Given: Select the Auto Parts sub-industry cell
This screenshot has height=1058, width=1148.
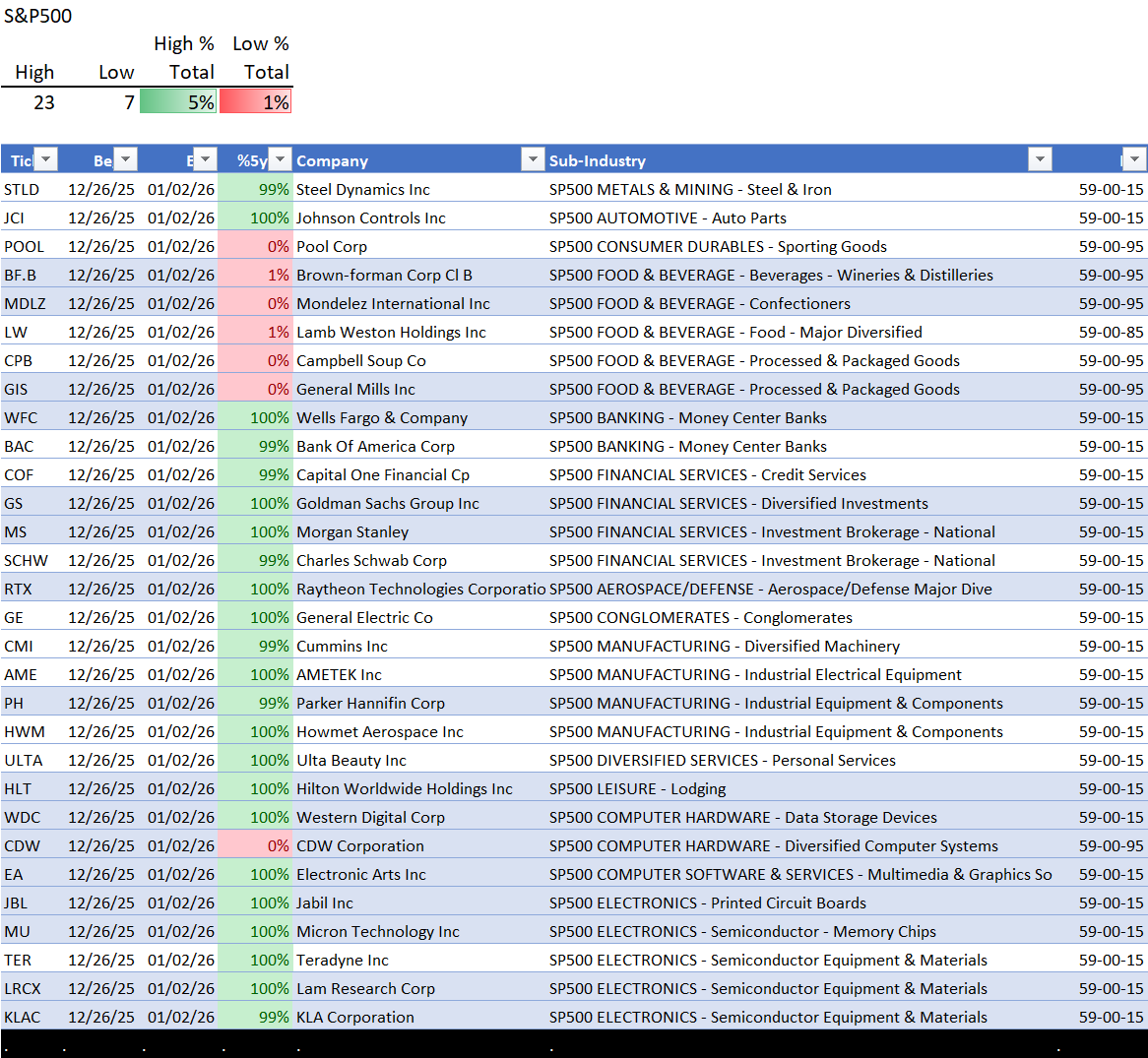Looking at the screenshot, I should click(x=799, y=218).
